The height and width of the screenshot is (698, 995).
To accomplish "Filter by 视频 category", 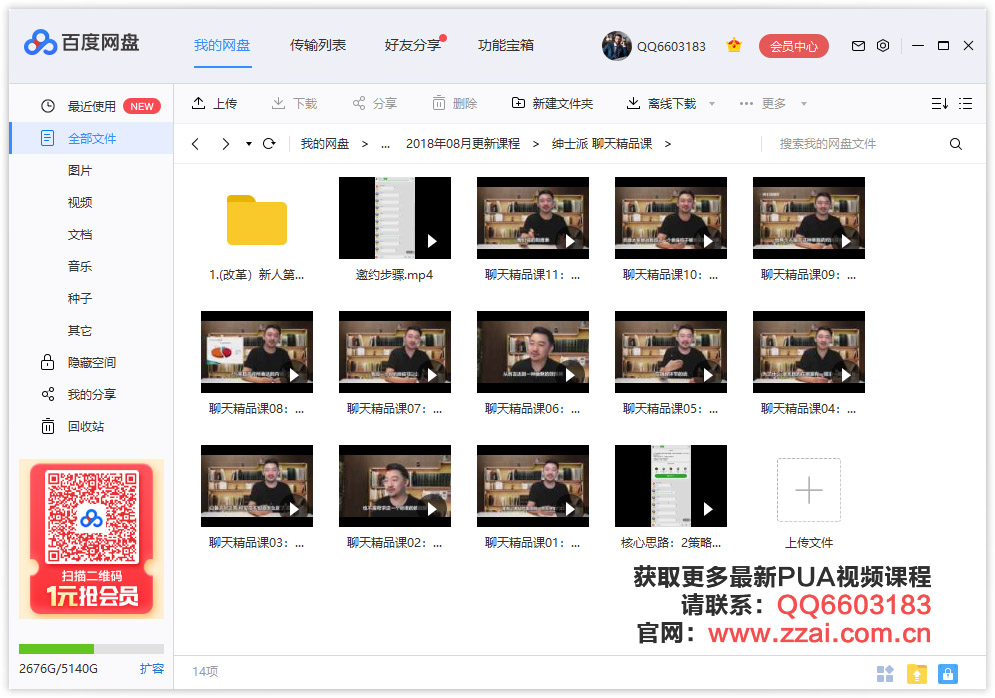I will [x=80, y=202].
